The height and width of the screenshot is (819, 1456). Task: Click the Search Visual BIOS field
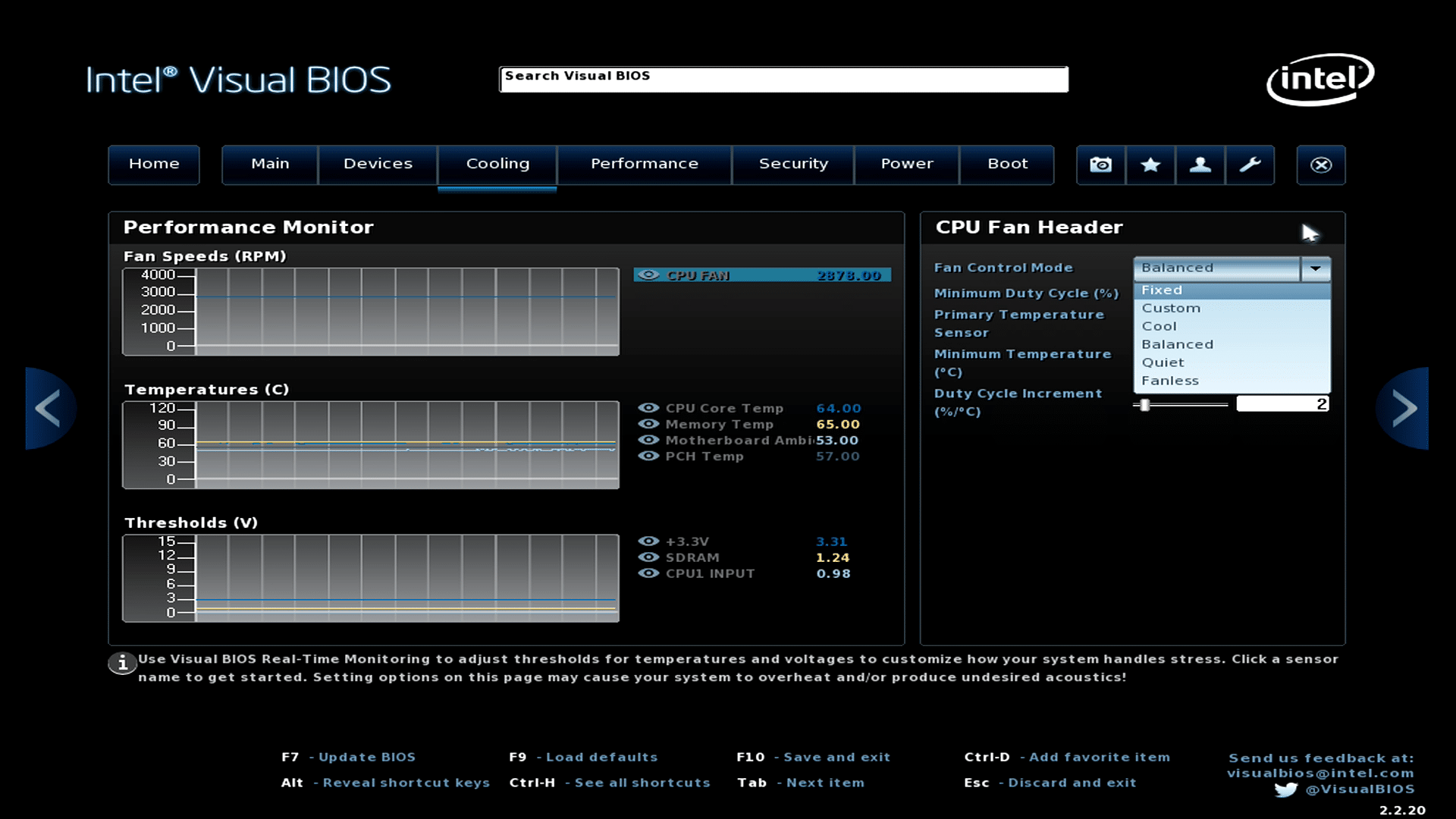pyautogui.click(x=783, y=79)
